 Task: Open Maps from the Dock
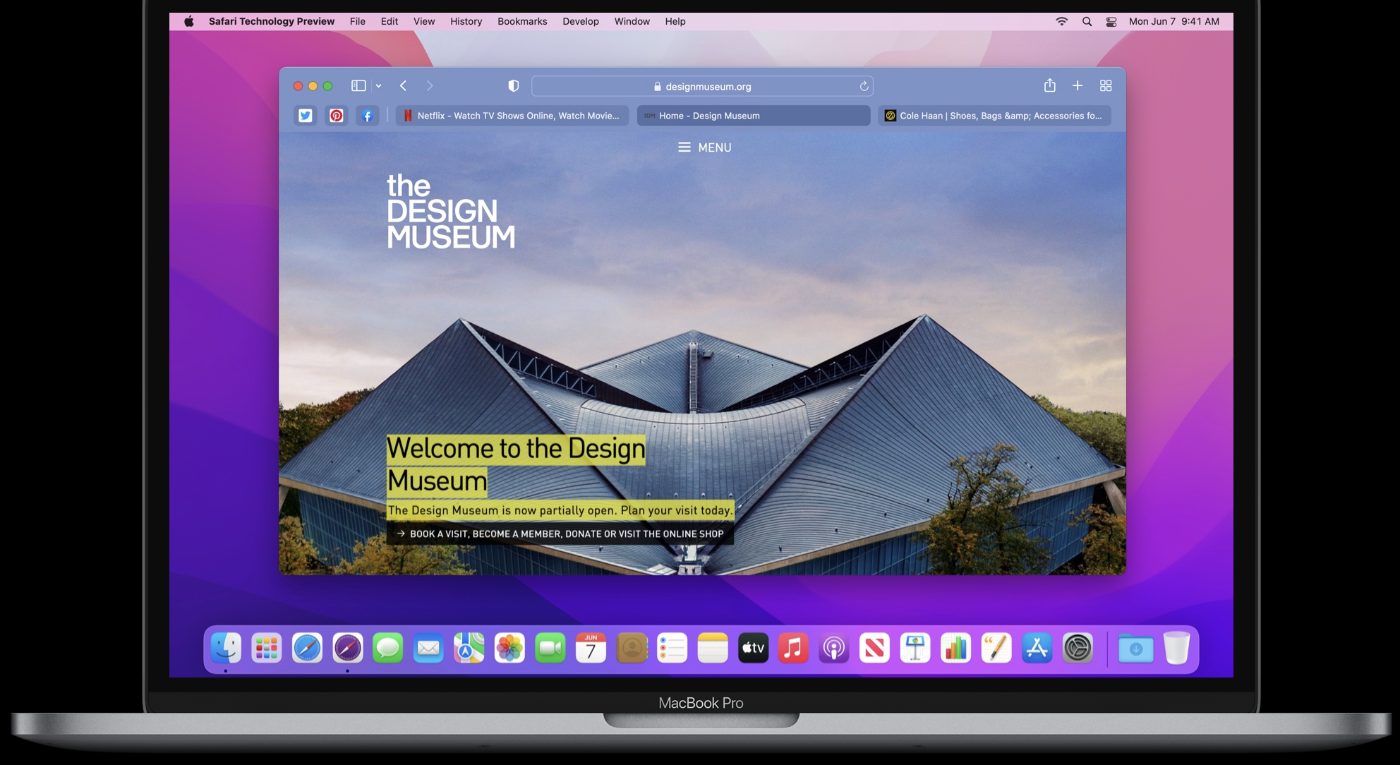(469, 648)
